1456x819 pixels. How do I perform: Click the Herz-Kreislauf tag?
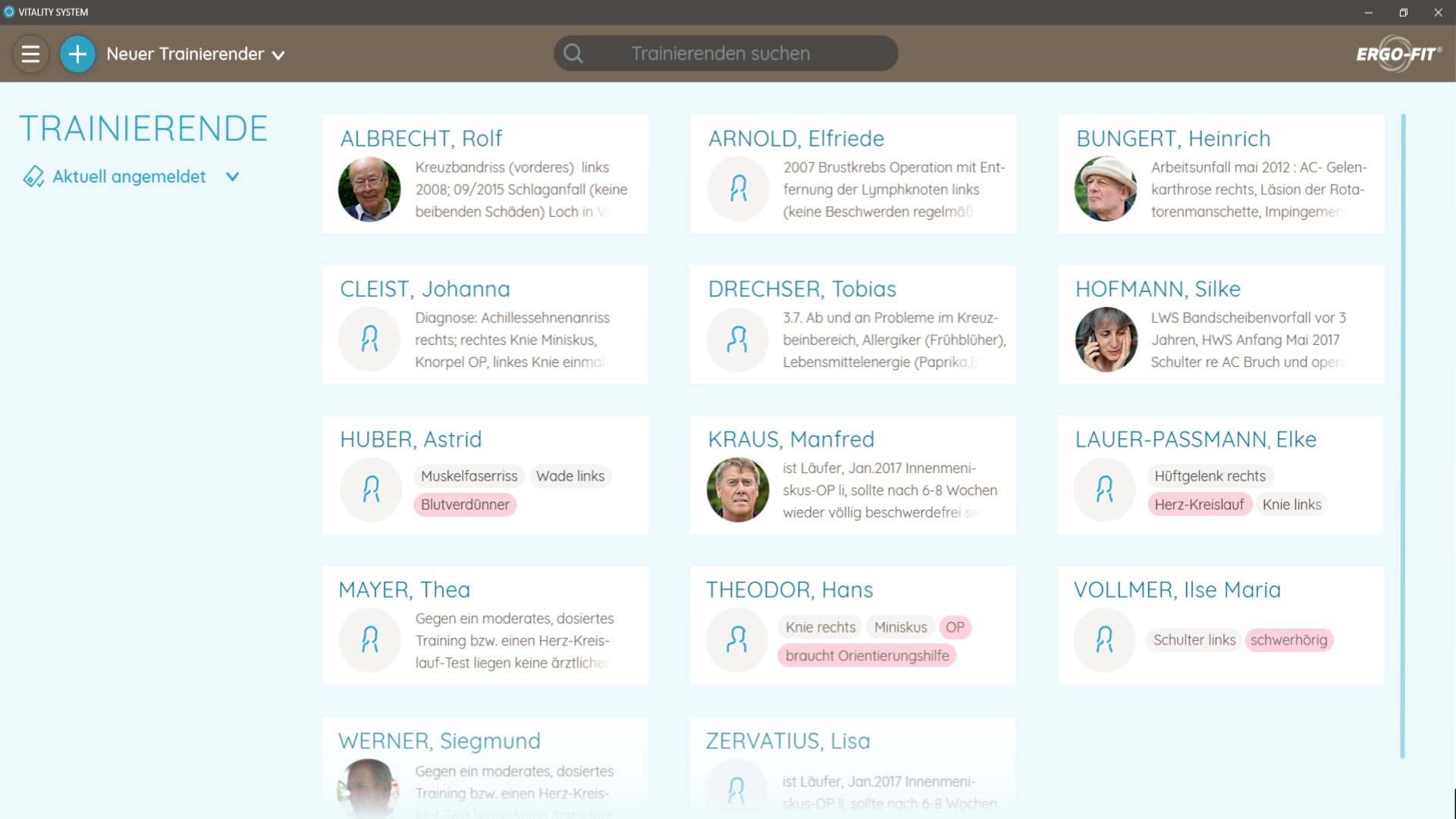pos(1199,504)
